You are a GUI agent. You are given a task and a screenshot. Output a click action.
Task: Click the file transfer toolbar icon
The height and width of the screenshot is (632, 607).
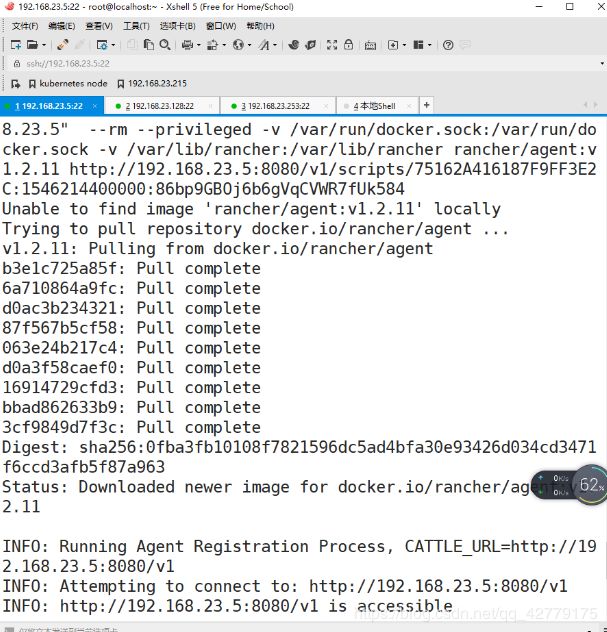click(212, 45)
